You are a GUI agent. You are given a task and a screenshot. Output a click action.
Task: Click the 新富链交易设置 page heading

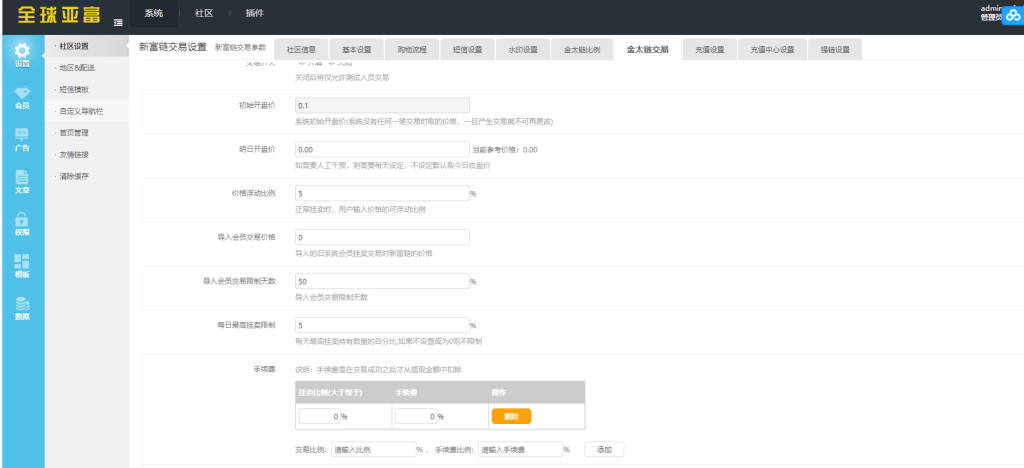[x=173, y=47]
